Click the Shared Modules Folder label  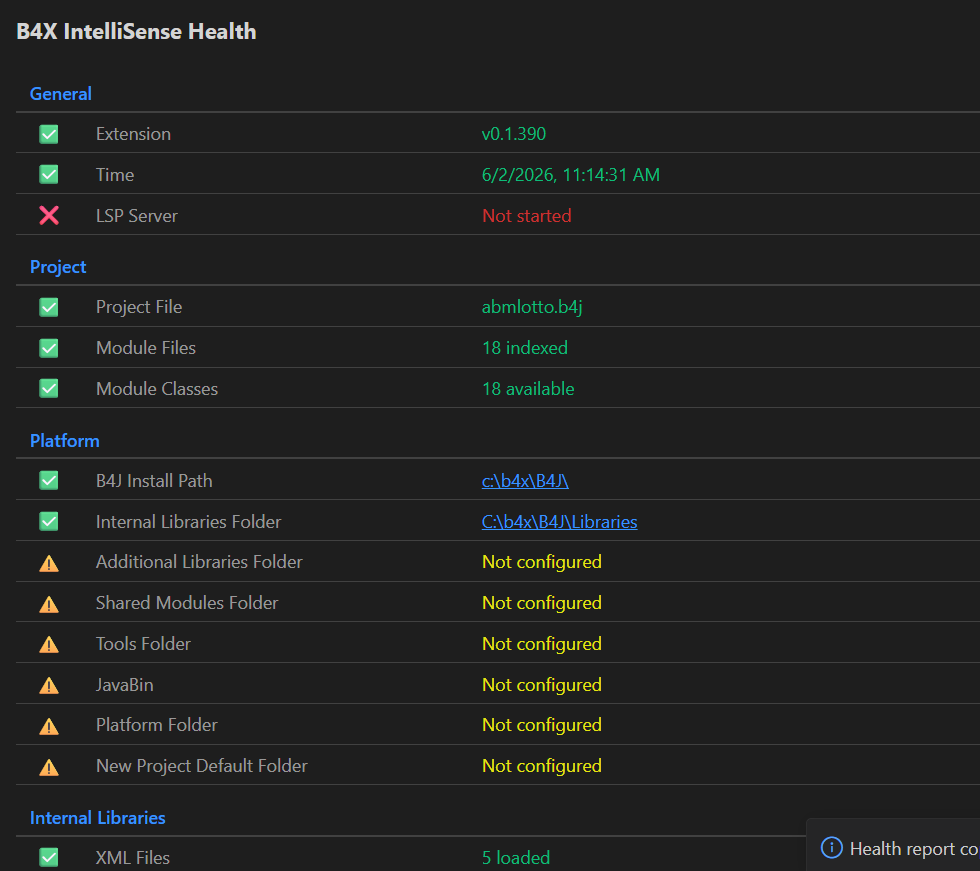187,603
